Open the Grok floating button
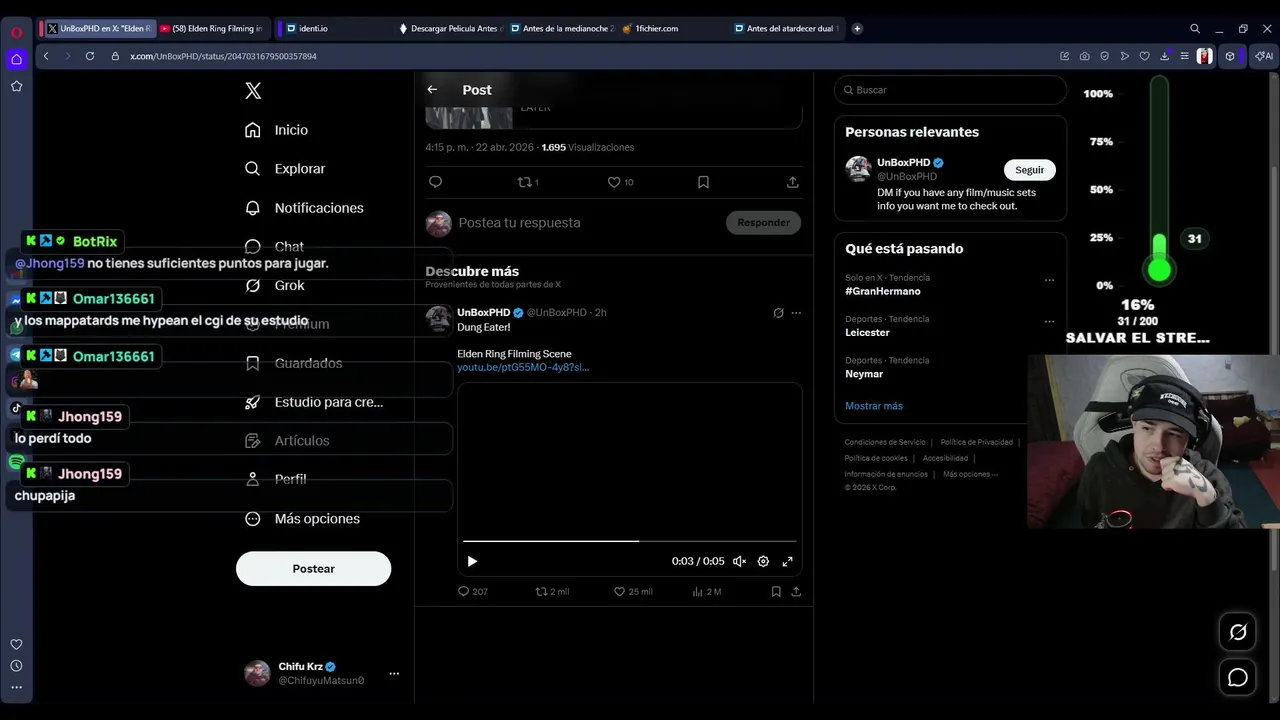 pos(1238,632)
